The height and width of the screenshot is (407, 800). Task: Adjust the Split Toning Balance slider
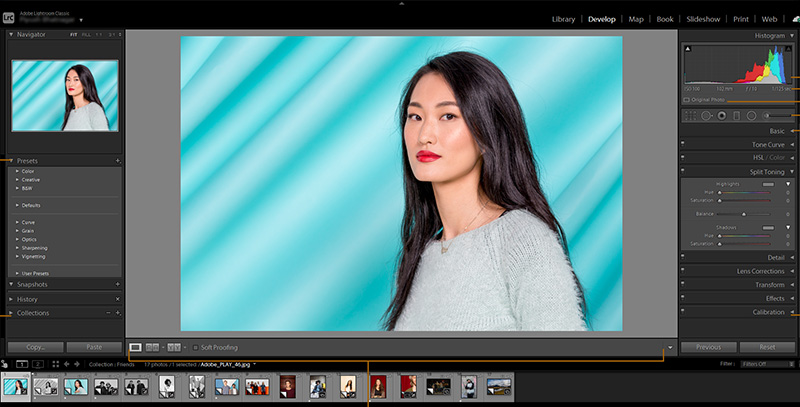tap(743, 214)
